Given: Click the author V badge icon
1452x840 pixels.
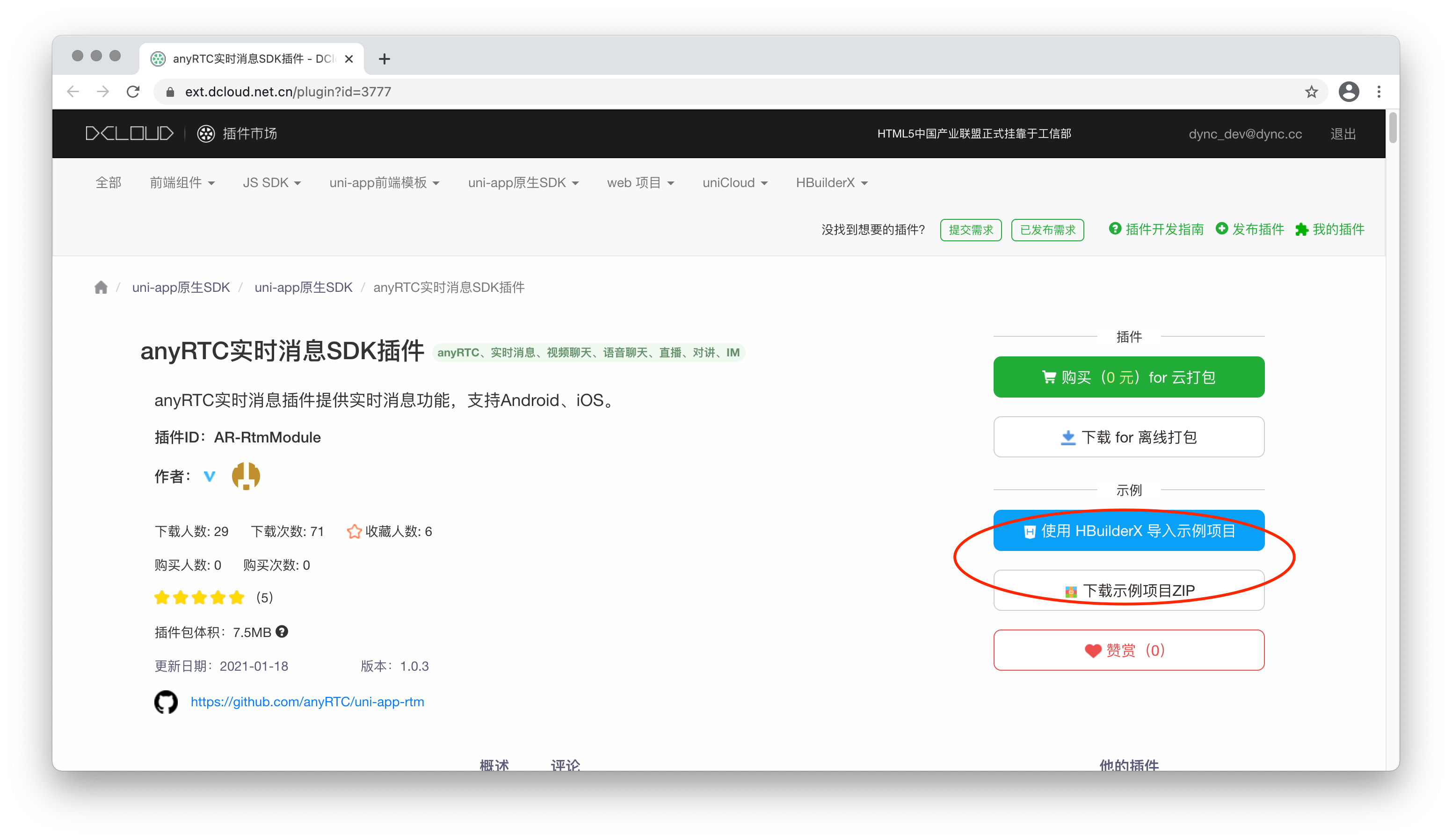Looking at the screenshot, I should click(210, 477).
